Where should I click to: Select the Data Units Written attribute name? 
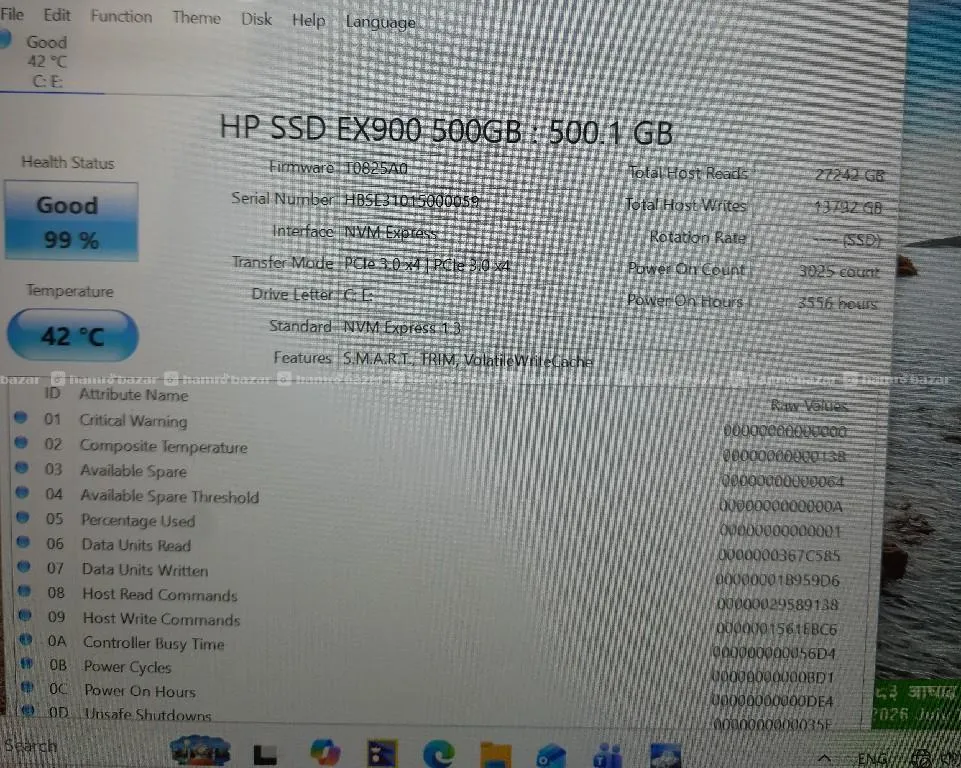(x=145, y=569)
